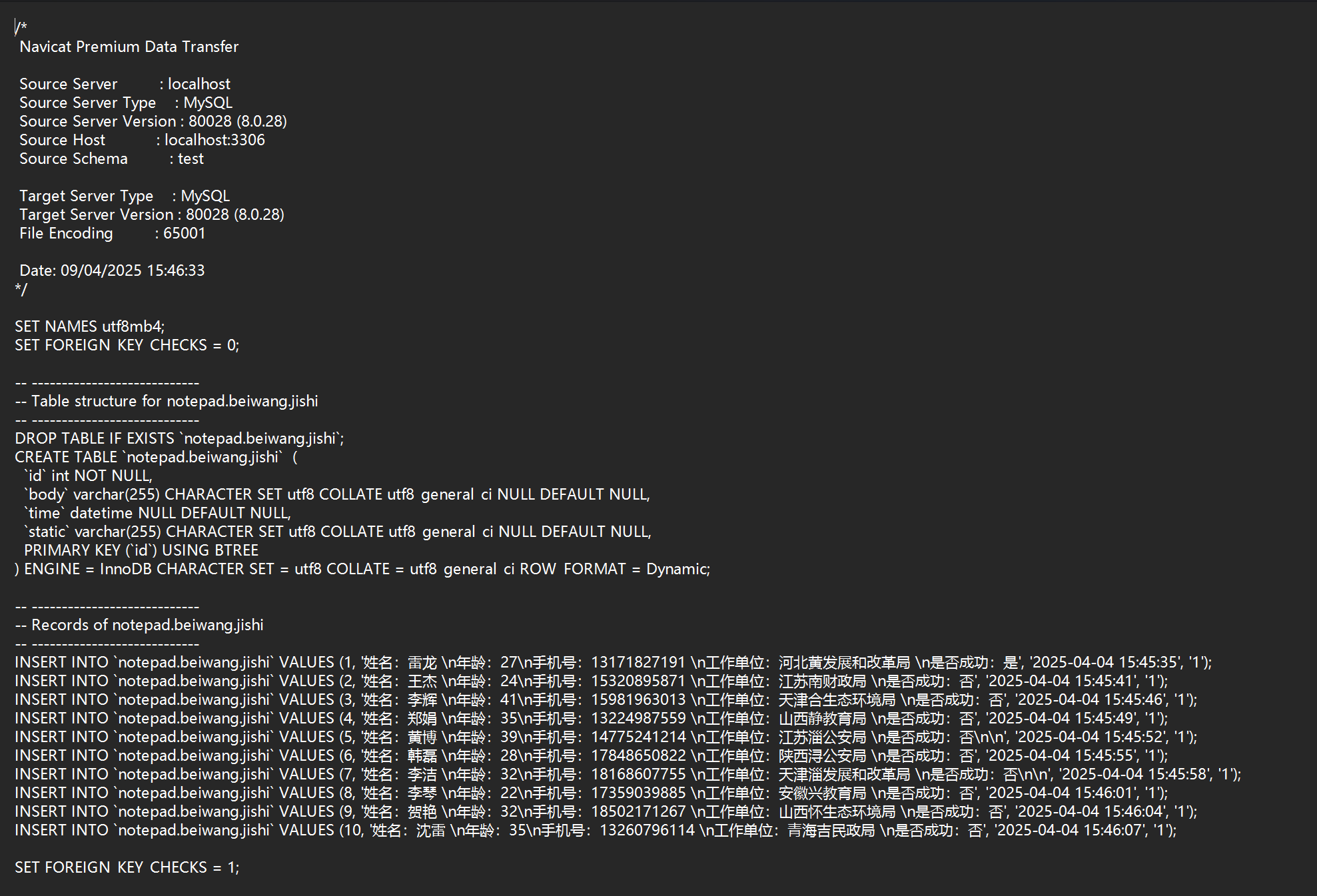
Task: Click the 'SET FOREIGN_KEY_CHECKS = 1;' statement
Action: click(127, 867)
